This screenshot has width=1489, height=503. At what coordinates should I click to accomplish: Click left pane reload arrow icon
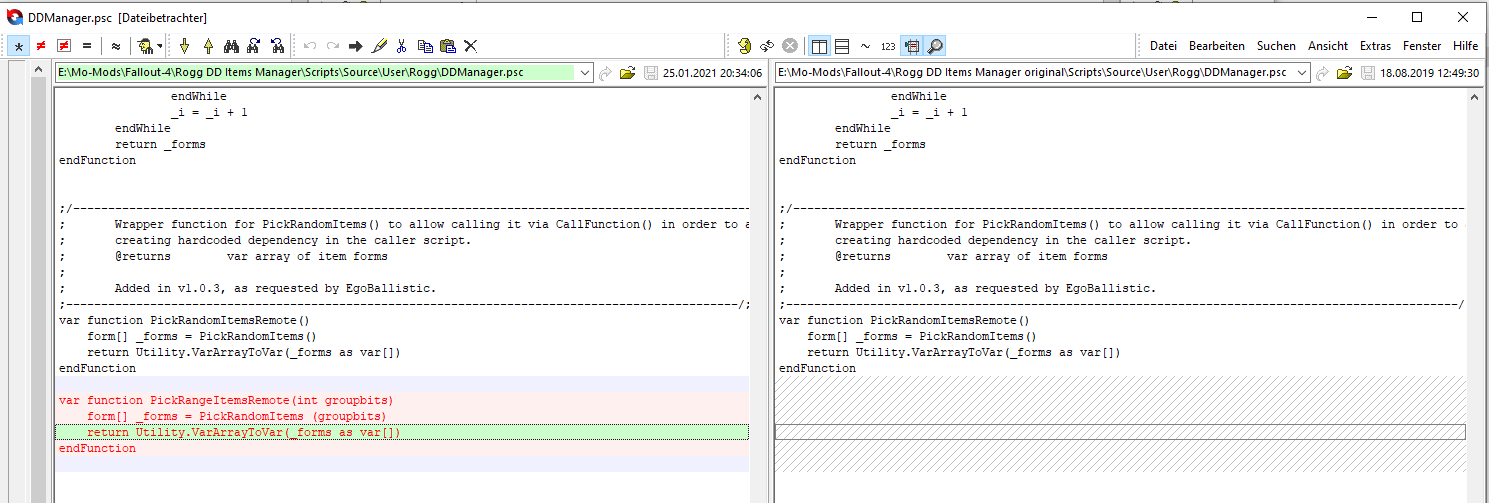point(606,73)
